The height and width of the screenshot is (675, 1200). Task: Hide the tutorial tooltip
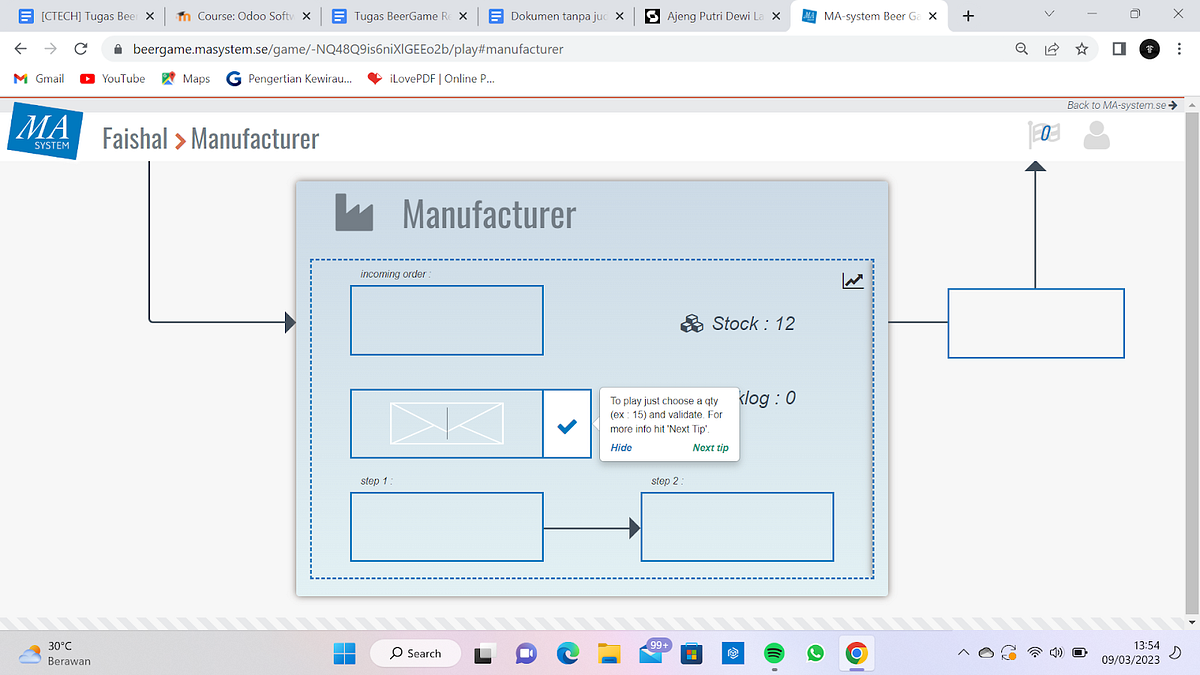pyautogui.click(x=620, y=447)
